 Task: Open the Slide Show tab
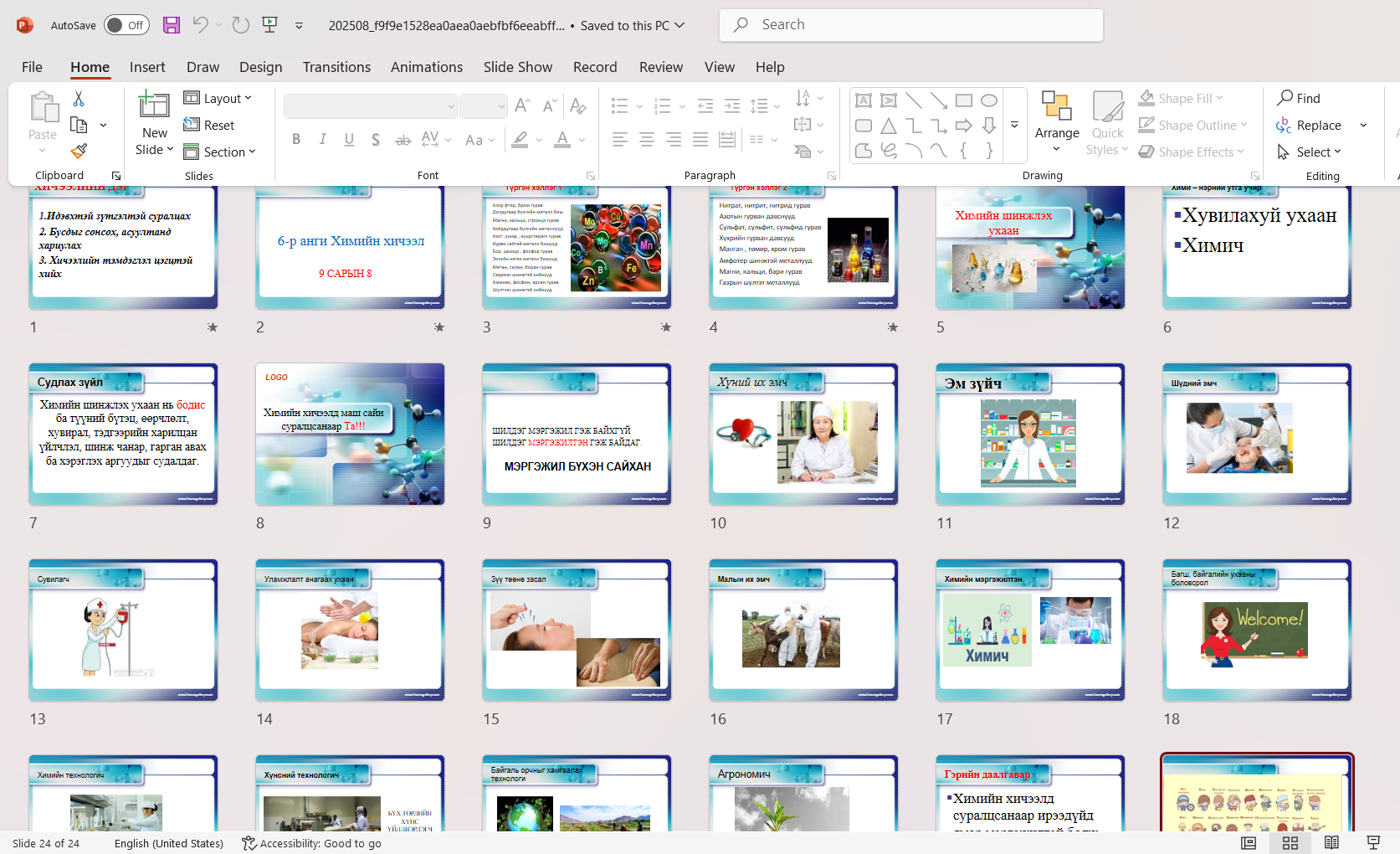point(518,67)
